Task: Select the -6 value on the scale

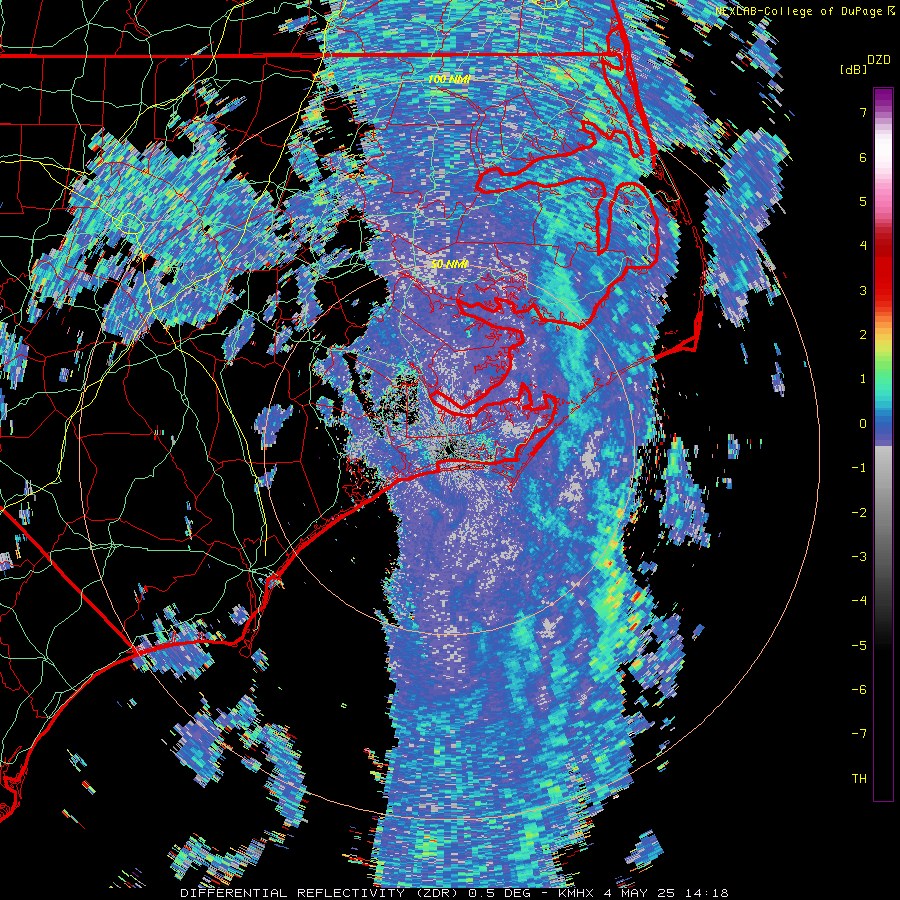Action: (859, 690)
